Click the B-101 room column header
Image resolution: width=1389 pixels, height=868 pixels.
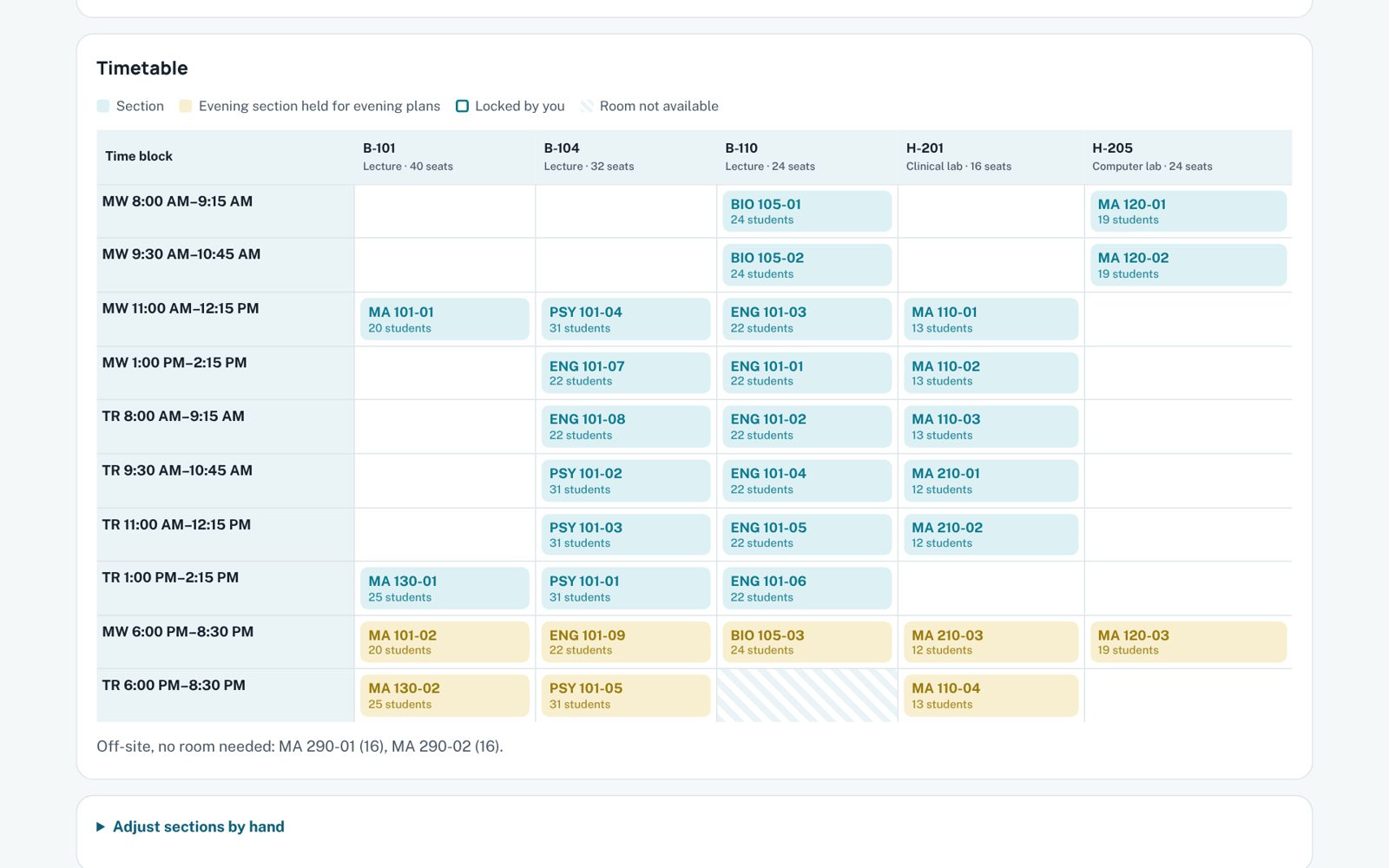coord(444,157)
